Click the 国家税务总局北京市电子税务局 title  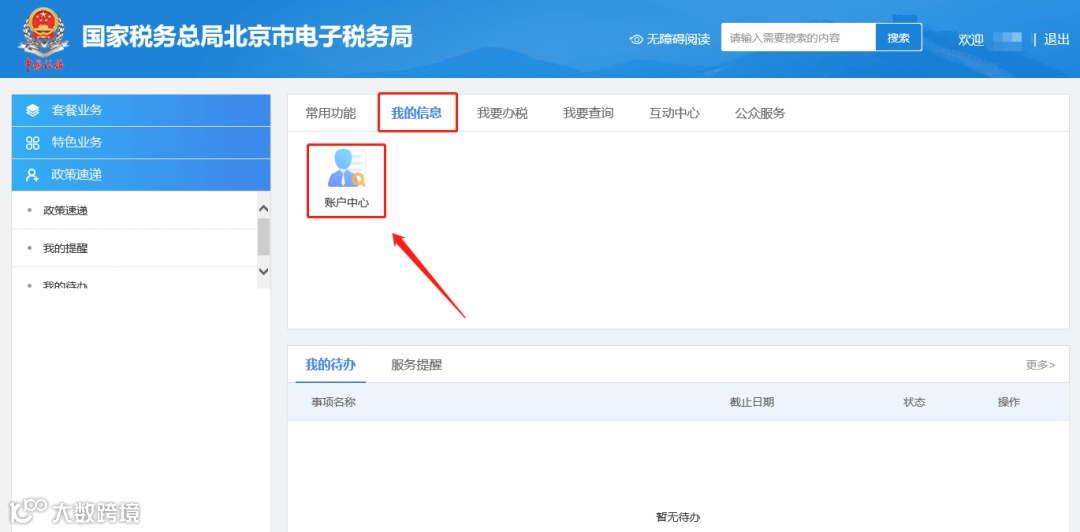[x=247, y=37]
